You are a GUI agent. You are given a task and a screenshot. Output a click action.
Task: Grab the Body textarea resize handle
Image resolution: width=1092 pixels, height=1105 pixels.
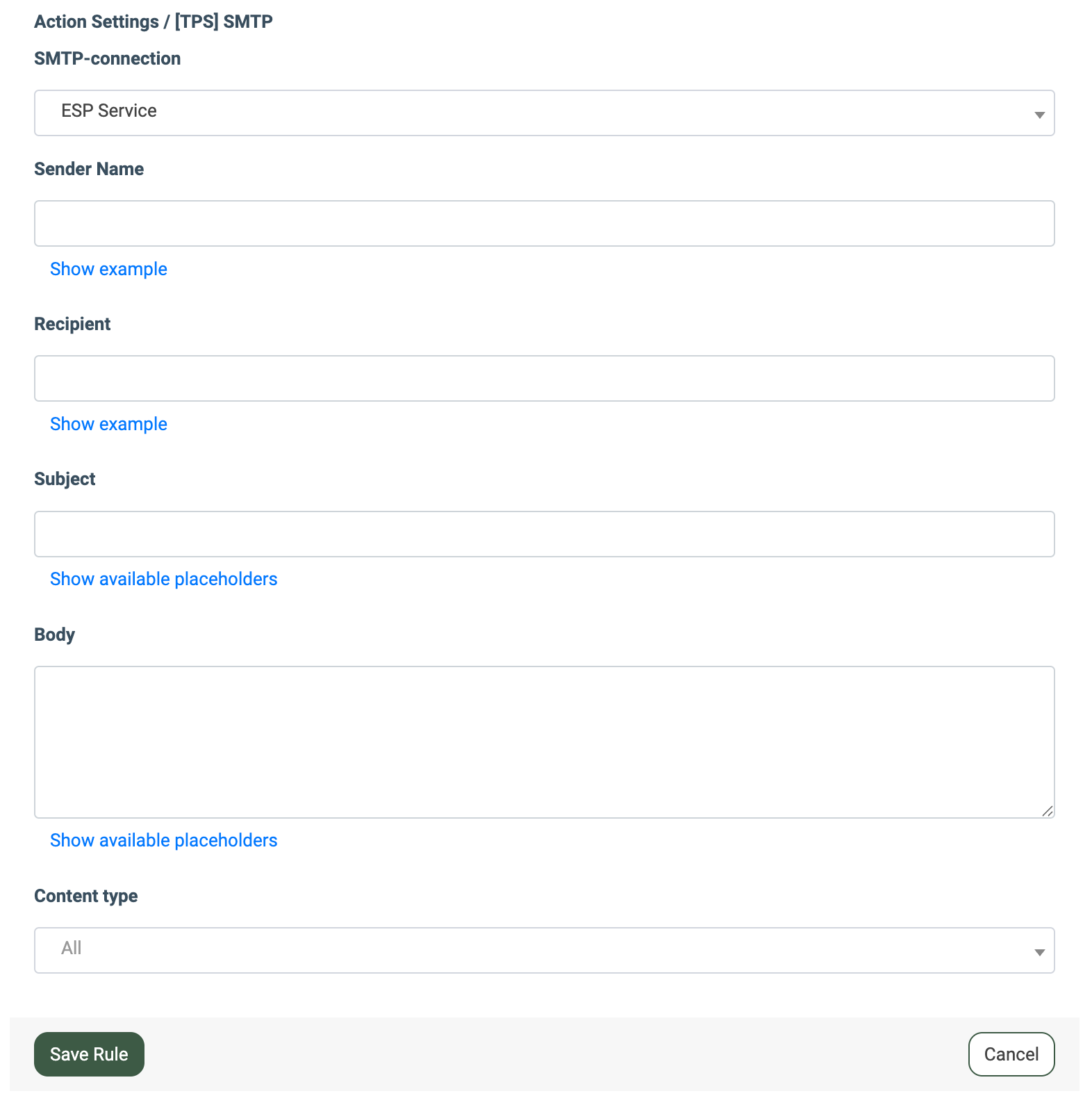(1048, 811)
